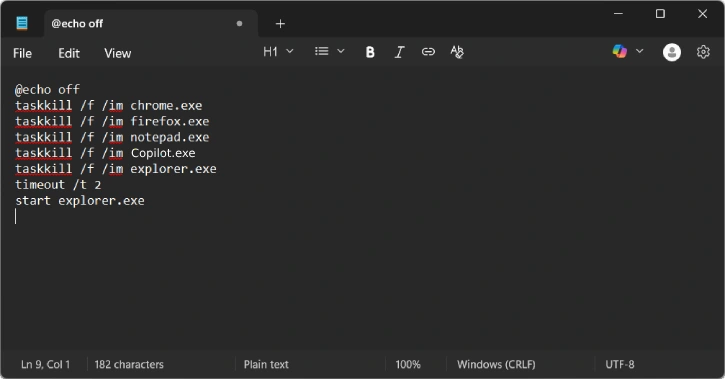Click 'Windows (CRLF)' line ending indicator
The height and width of the screenshot is (379, 725).
pyautogui.click(x=496, y=364)
